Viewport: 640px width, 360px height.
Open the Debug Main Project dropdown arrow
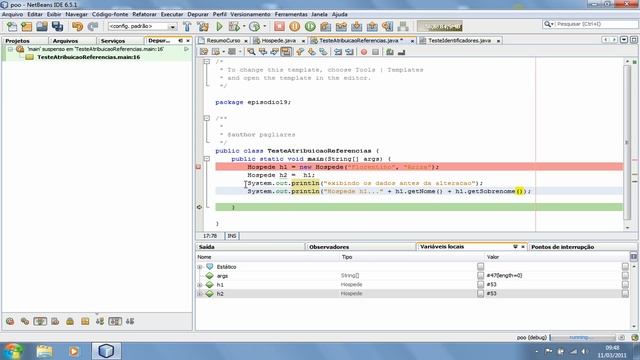244,27
